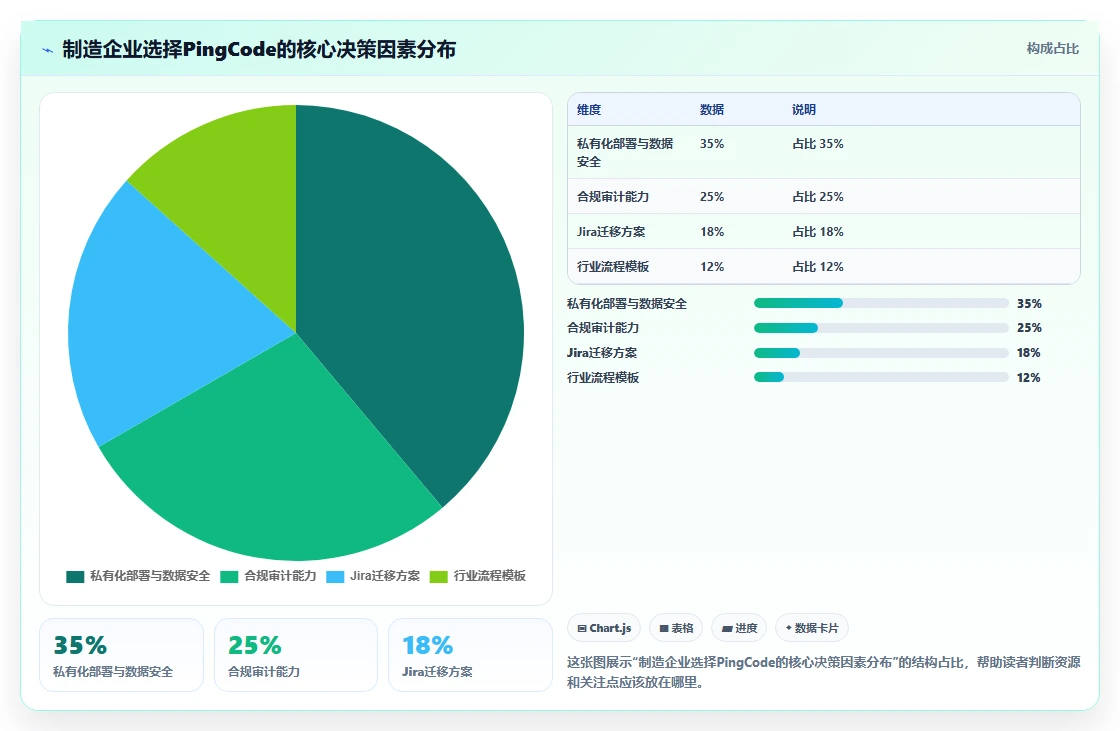Click legend label 行业流程模板
The image size is (1120, 731).
490,576
